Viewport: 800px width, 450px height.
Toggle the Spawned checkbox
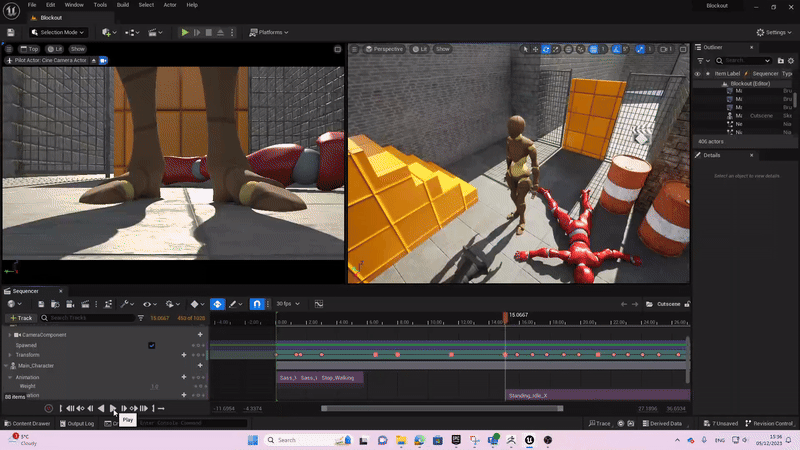pos(151,345)
